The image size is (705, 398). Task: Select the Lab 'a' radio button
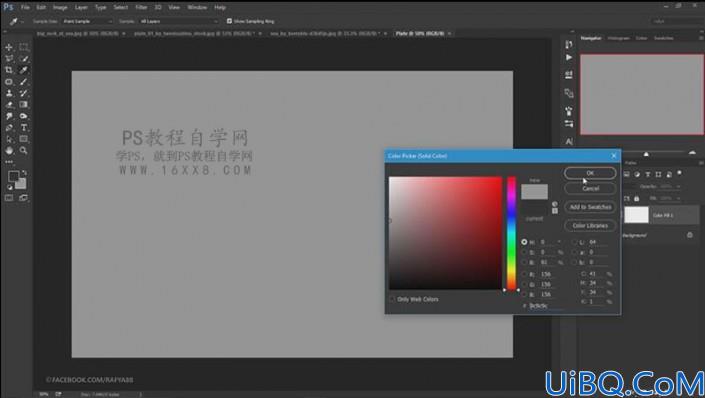[x=575, y=252]
